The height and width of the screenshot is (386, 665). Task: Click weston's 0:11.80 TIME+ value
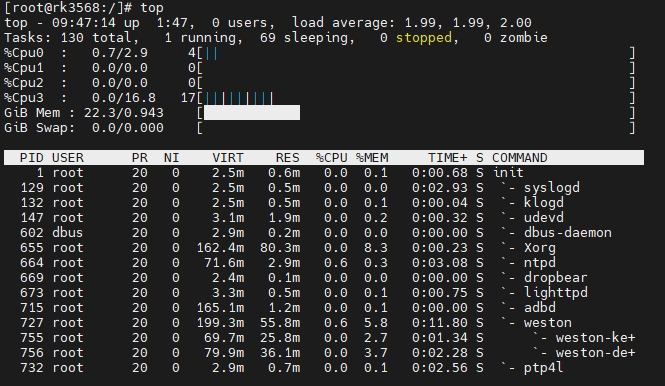439,322
